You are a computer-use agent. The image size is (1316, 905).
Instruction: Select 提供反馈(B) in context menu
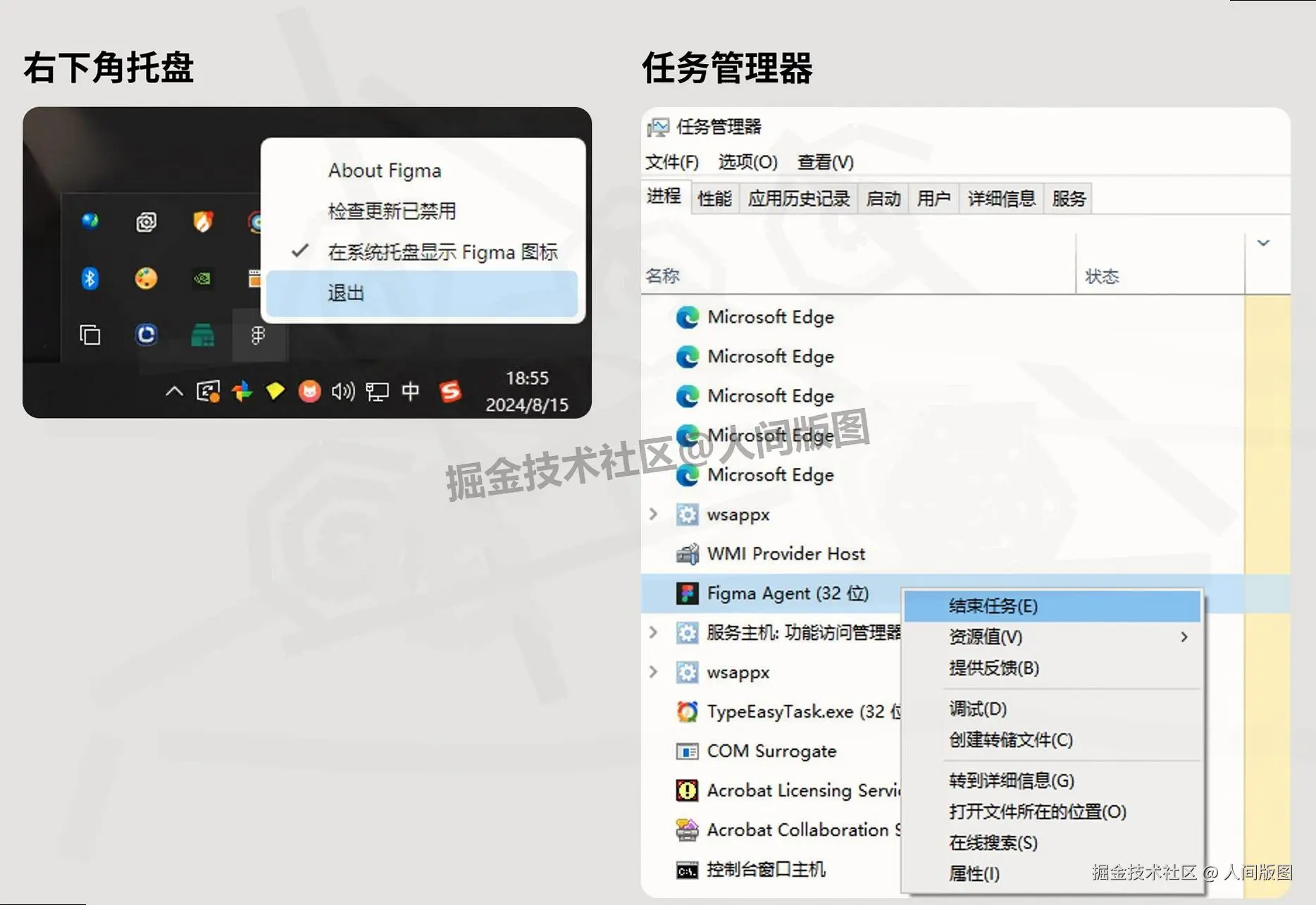1053,668
